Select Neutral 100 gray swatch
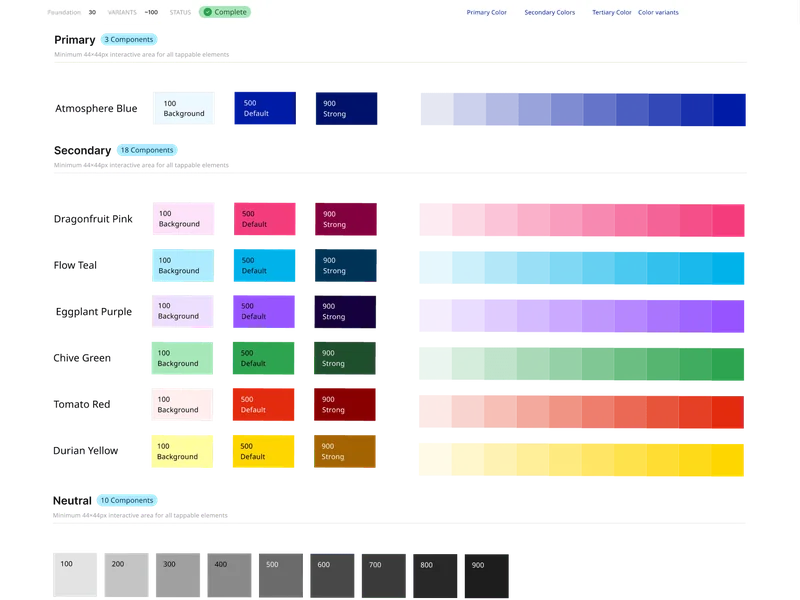The height and width of the screenshot is (600, 800). [x=75, y=575]
